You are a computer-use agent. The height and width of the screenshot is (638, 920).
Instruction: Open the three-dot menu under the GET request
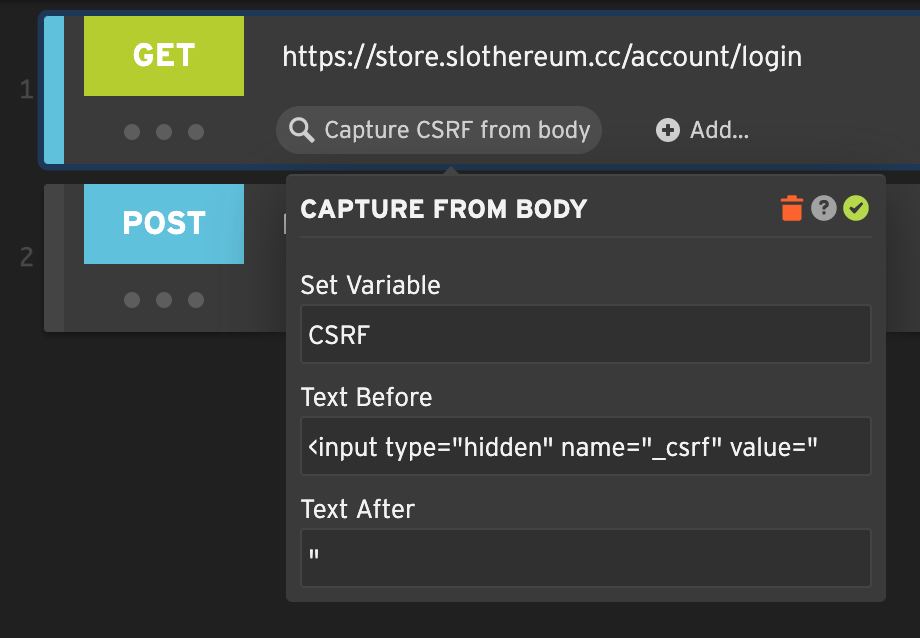point(164,131)
